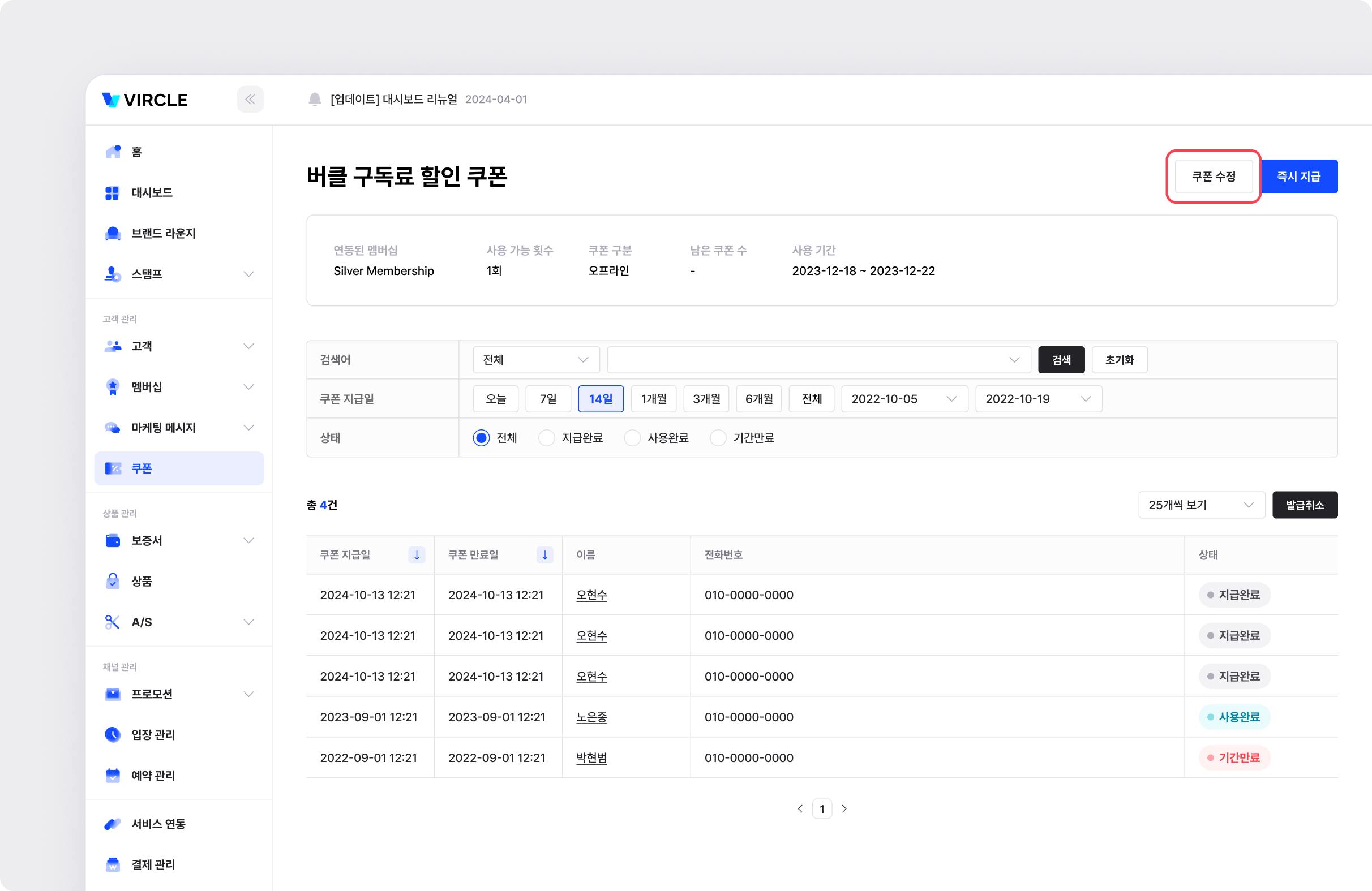Collapse the sidebar with double-chevron icon
The height and width of the screenshot is (891, 1372).
[250, 99]
